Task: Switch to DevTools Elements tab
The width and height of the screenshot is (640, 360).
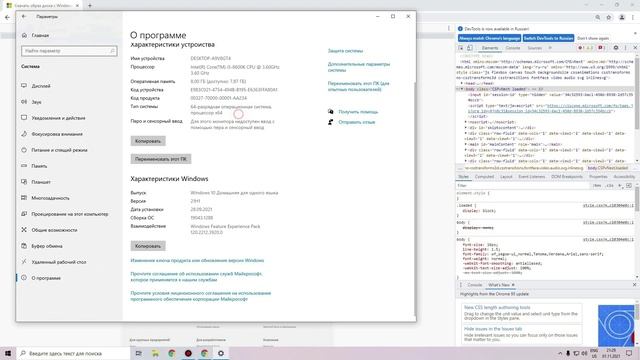Action: point(490,48)
